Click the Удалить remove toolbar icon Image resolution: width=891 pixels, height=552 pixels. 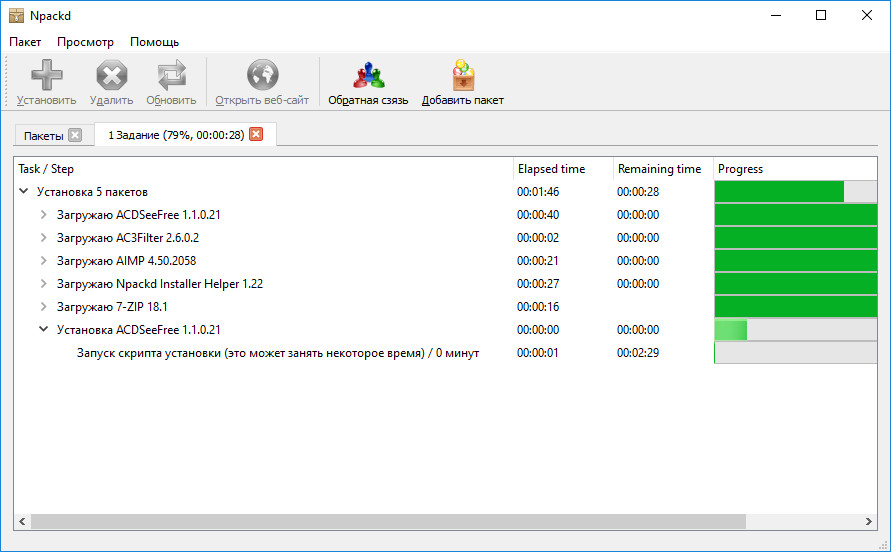point(111,75)
